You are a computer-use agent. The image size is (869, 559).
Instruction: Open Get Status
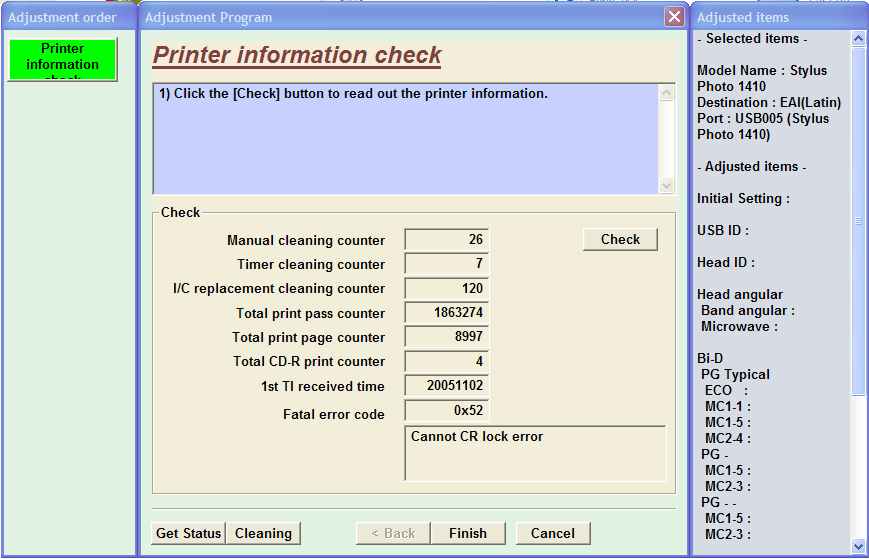point(188,533)
